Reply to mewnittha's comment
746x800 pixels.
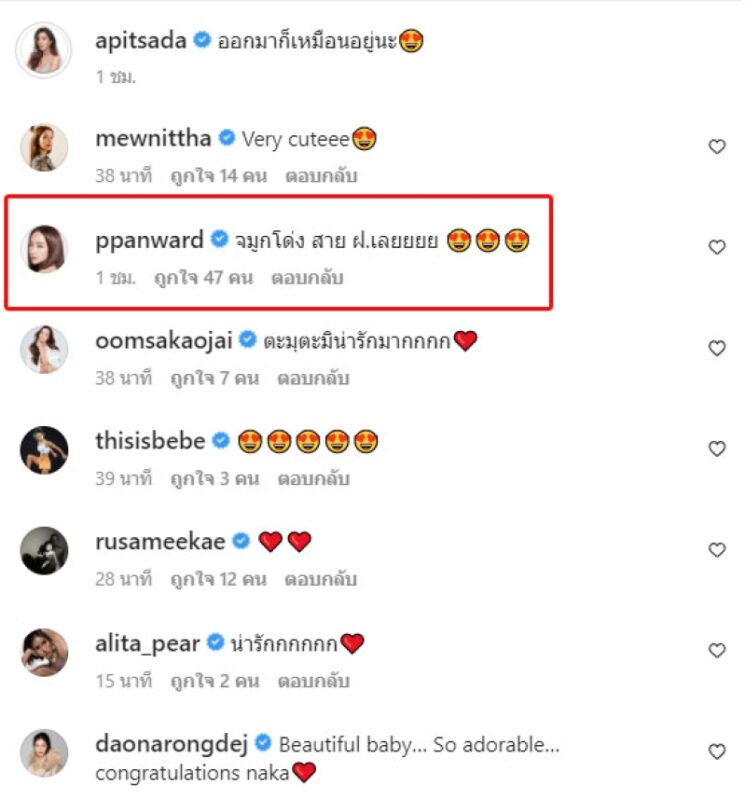pyautogui.click(x=321, y=176)
